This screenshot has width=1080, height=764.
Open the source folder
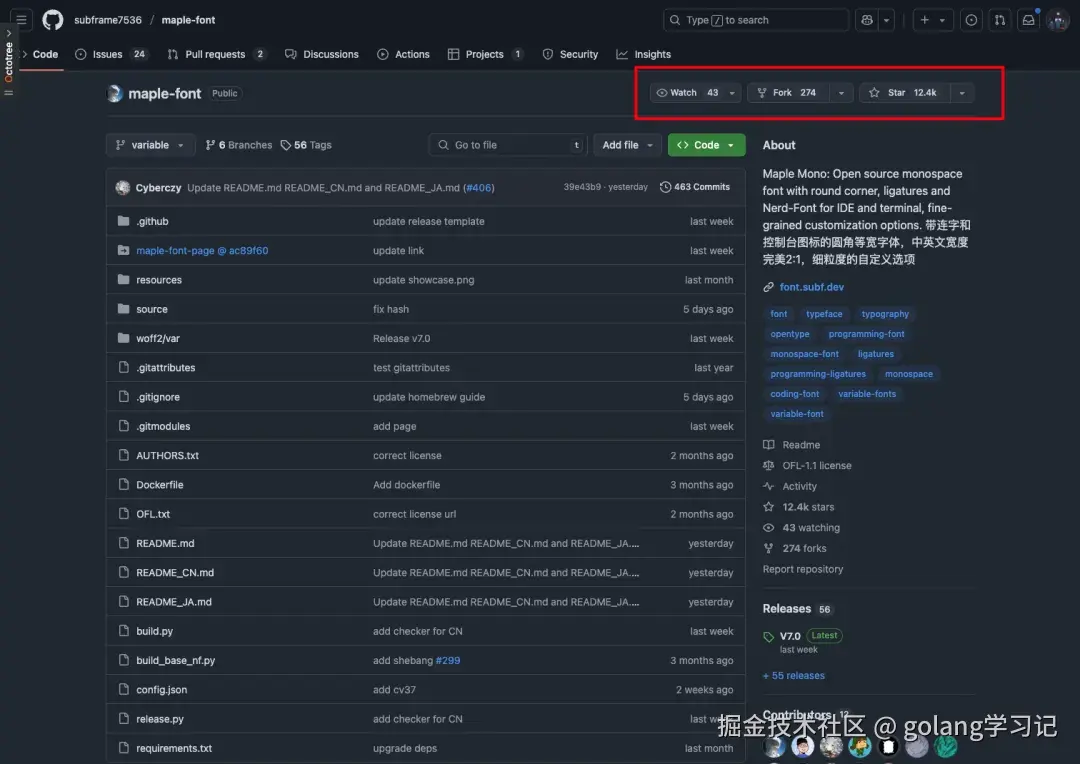tap(152, 309)
